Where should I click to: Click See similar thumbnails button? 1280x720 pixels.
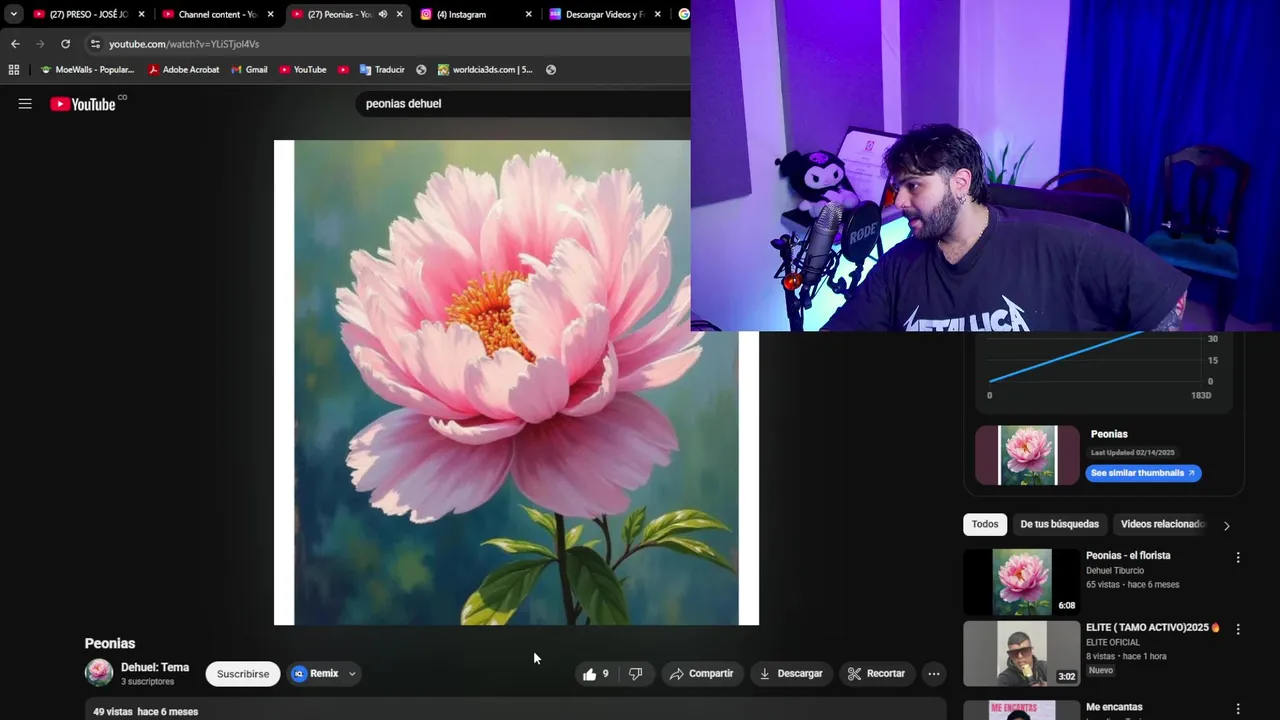tap(1144, 473)
